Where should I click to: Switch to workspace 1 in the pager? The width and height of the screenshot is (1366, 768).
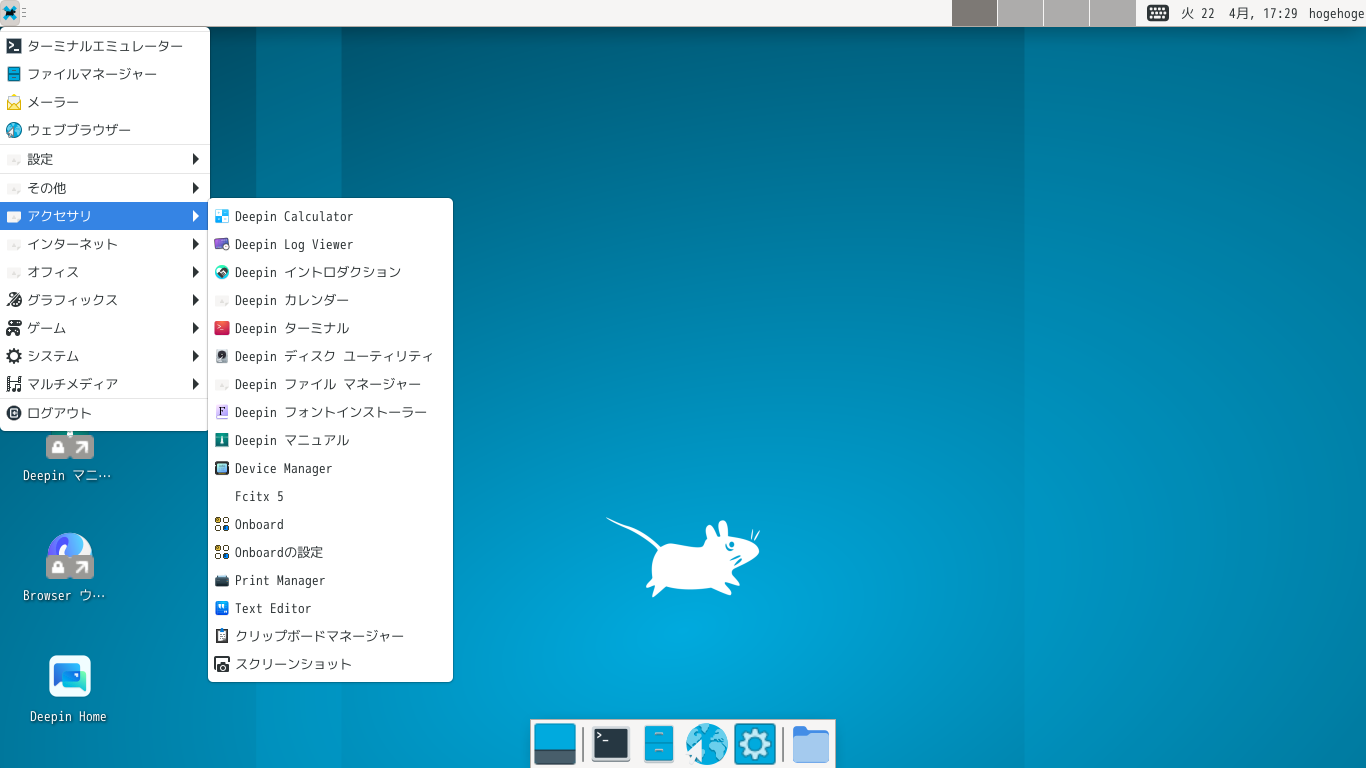pyautogui.click(x=974, y=13)
